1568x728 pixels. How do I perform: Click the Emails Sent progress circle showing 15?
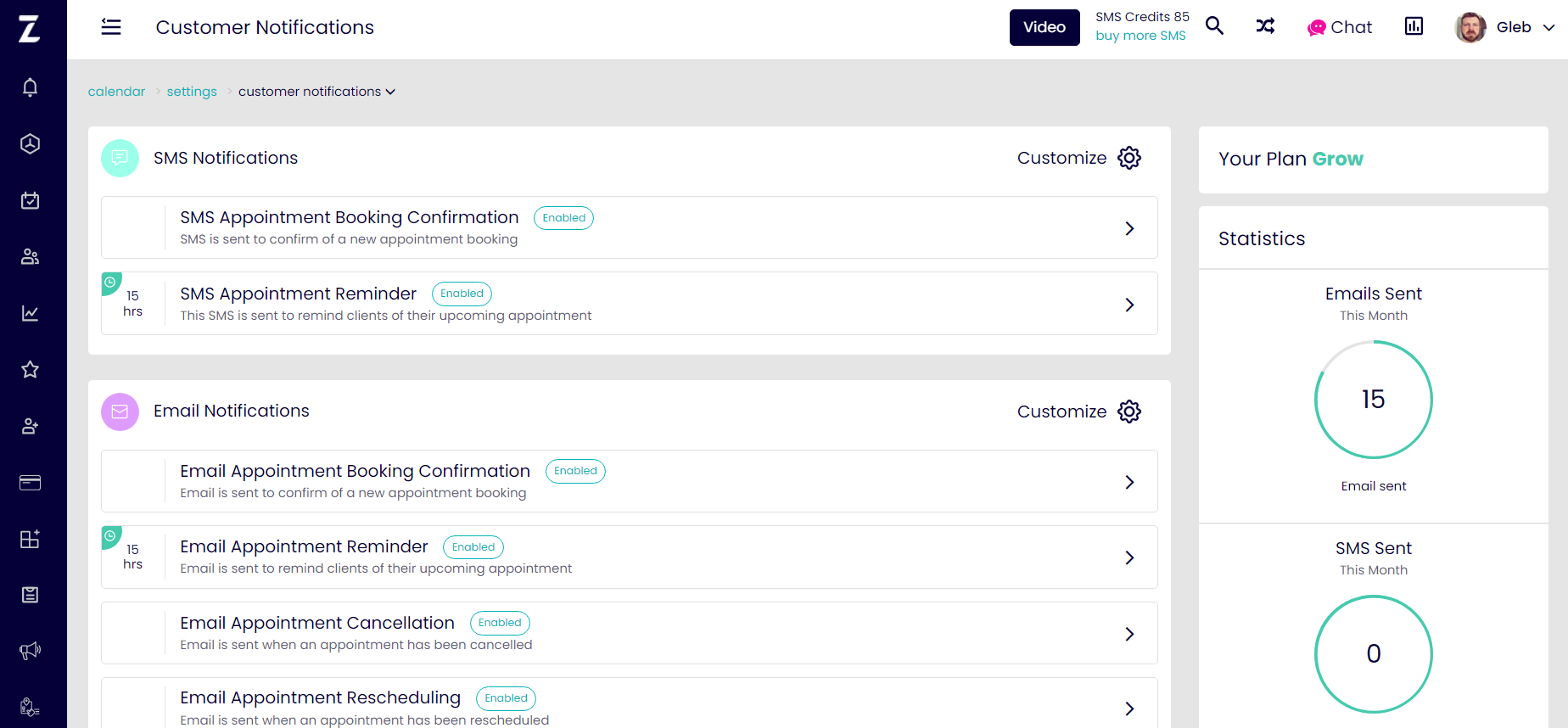tap(1374, 400)
